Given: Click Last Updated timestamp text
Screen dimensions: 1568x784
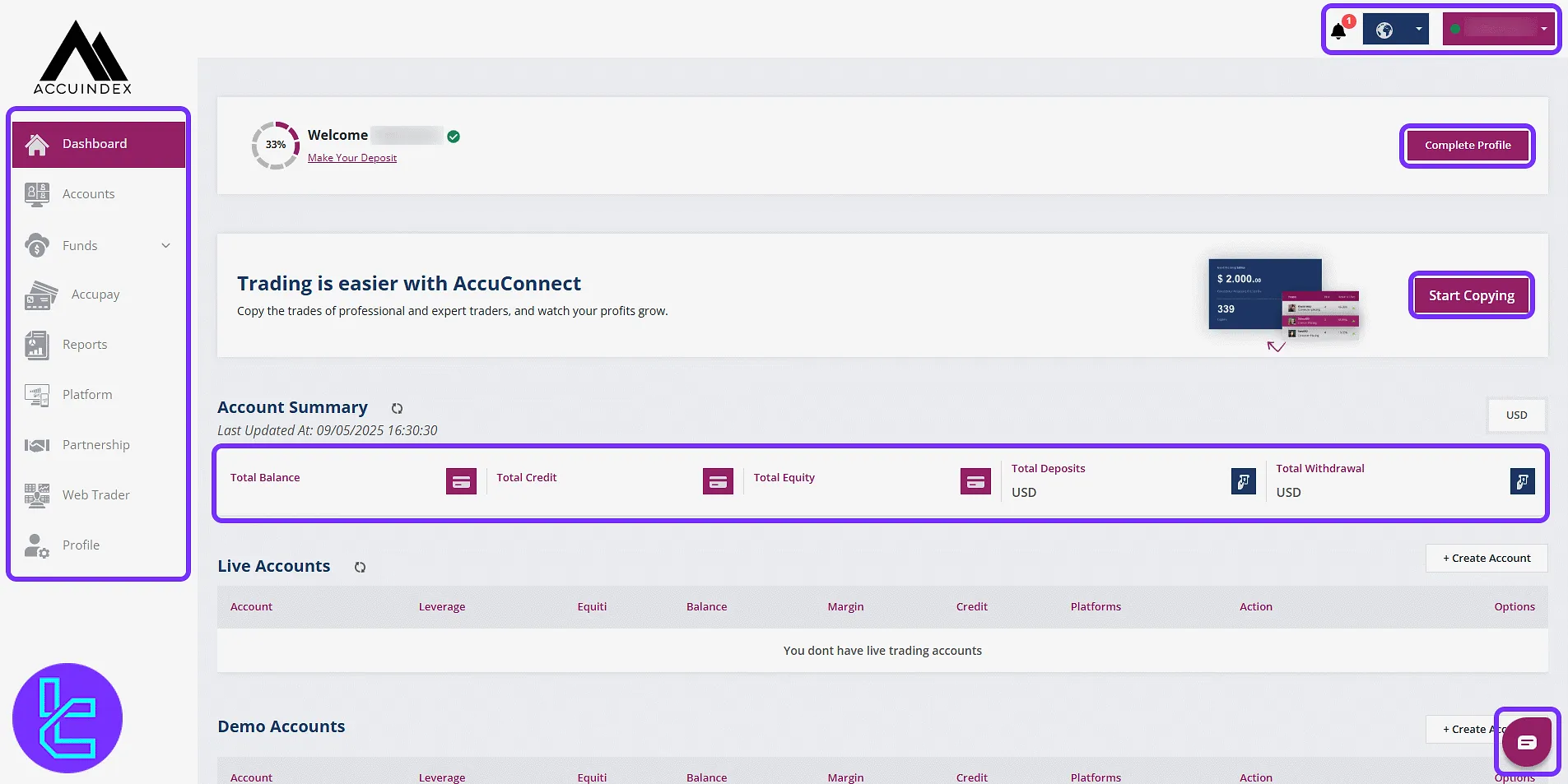Looking at the screenshot, I should click(328, 430).
